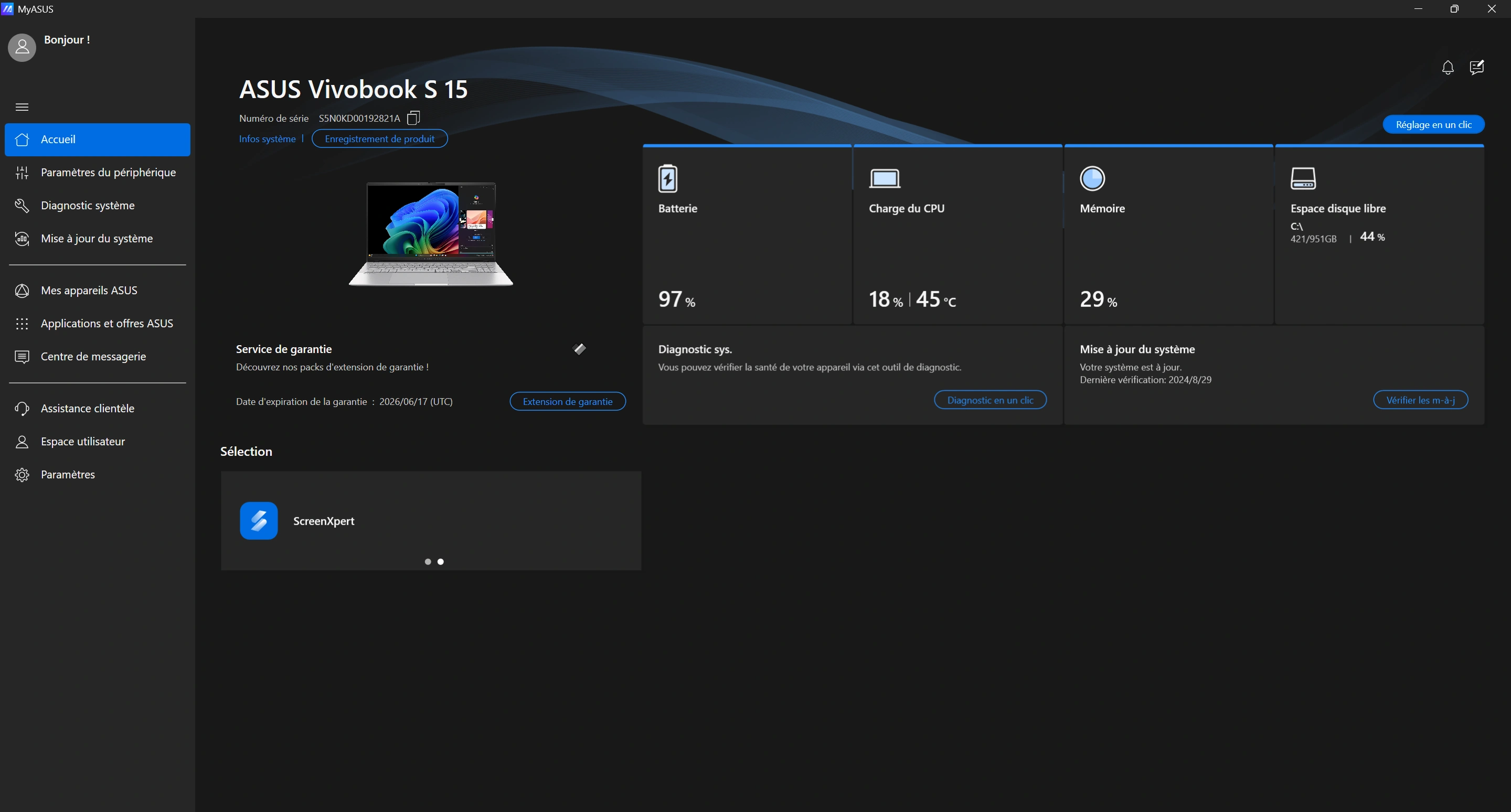Open the Accueil home page
The width and height of the screenshot is (1511, 812).
click(98, 140)
